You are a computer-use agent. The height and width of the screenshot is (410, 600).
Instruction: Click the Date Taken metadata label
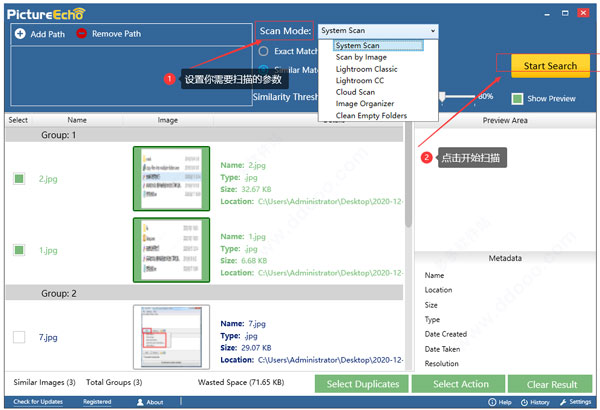click(x=442, y=349)
